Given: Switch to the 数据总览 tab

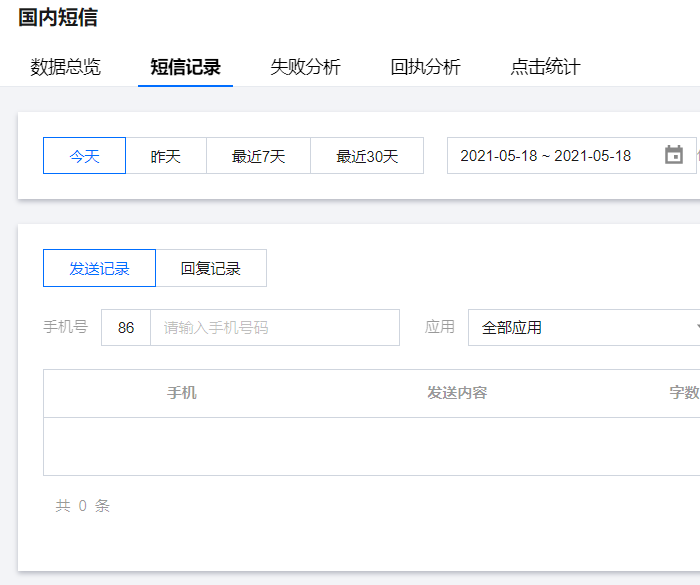Looking at the screenshot, I should (65, 67).
